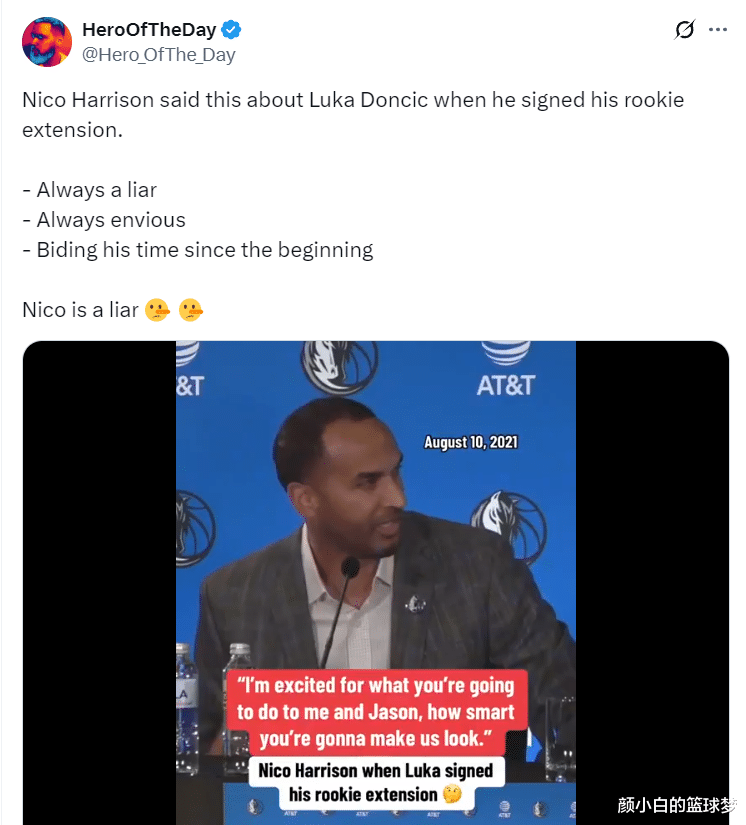Click the first lying-face emoji
Viewport: 746px width, 825px height.
[x=157, y=310]
